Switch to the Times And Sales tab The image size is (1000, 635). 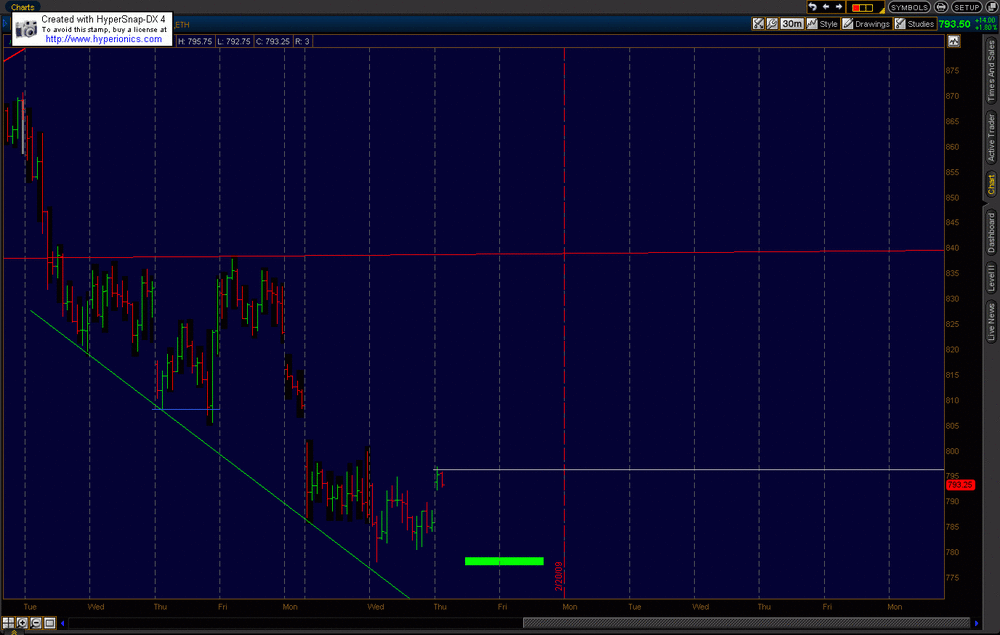(991, 70)
